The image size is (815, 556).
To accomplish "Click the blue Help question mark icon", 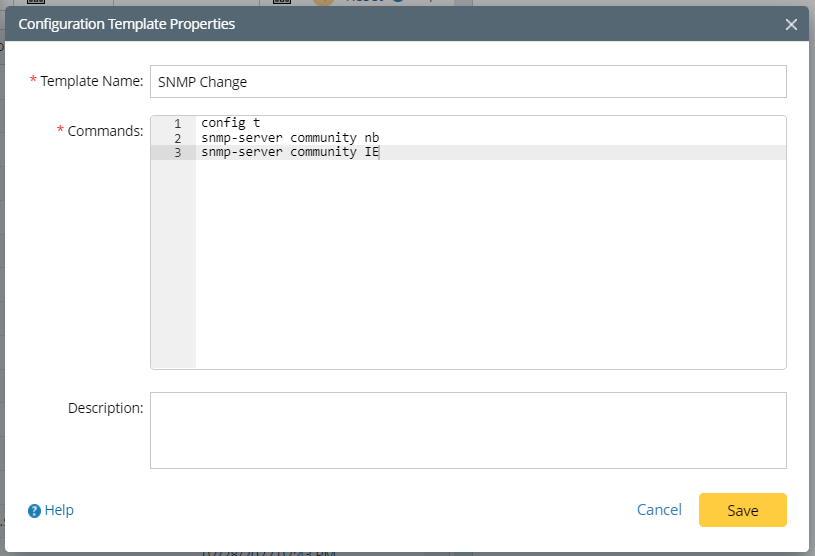I will point(34,511).
